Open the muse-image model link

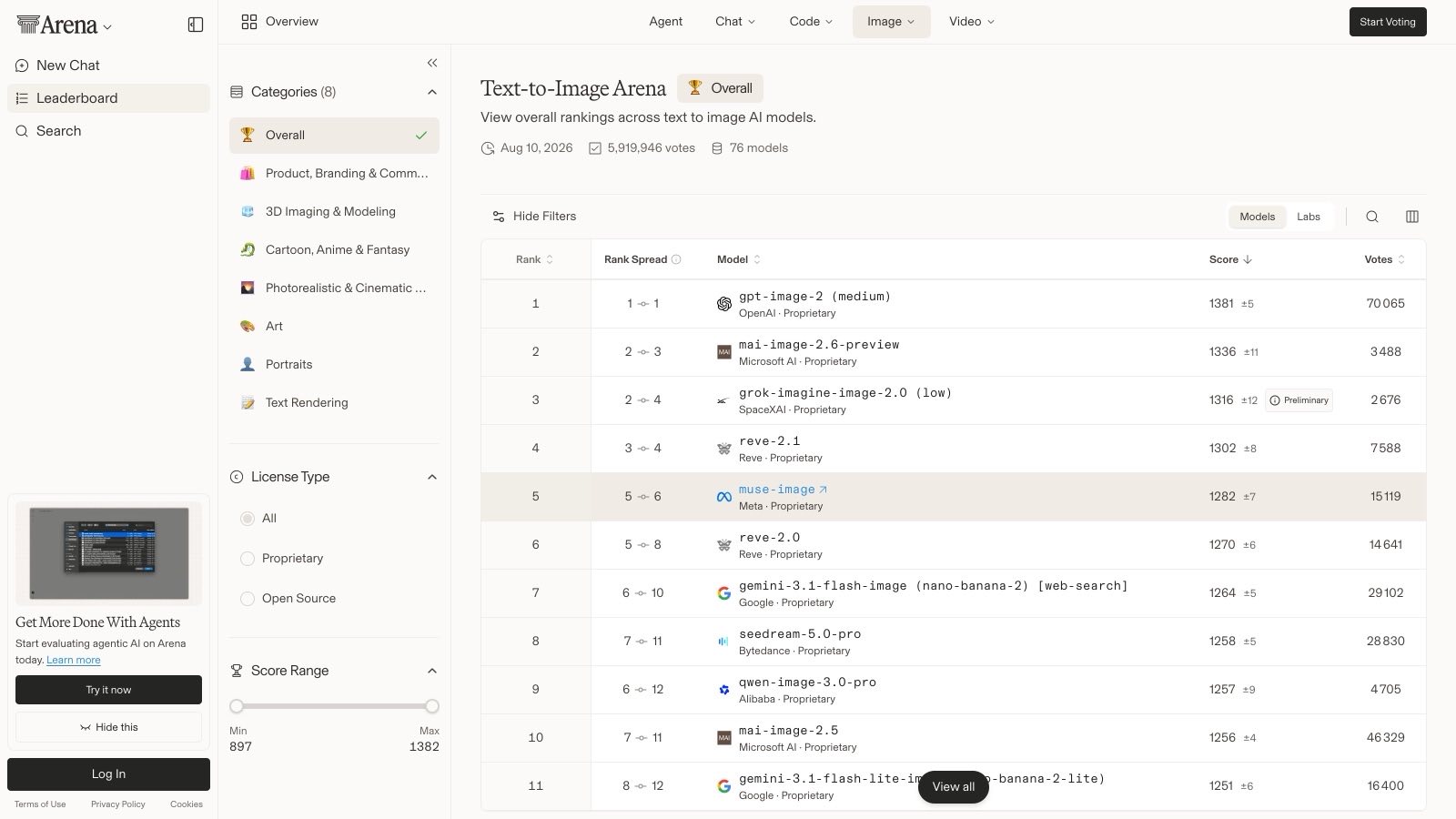[x=783, y=490]
